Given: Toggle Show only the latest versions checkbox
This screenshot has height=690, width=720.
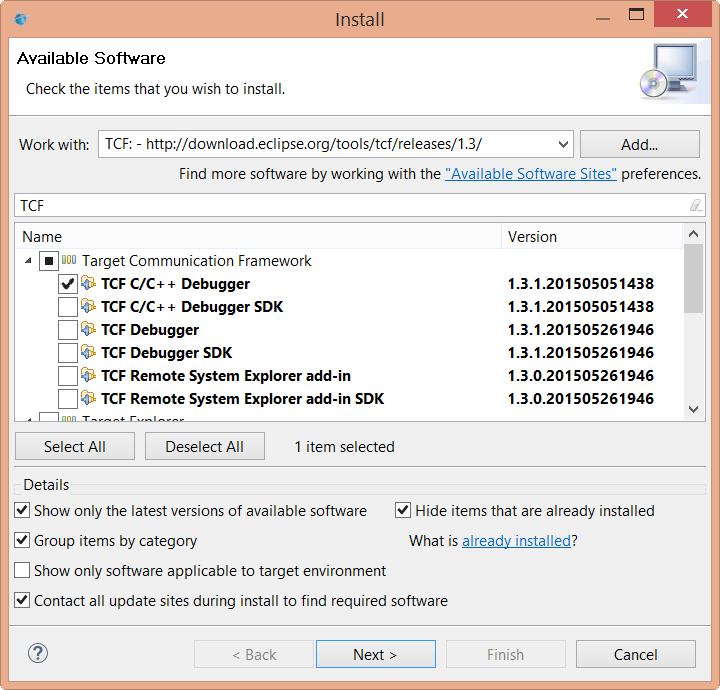Looking at the screenshot, I should [22, 510].
